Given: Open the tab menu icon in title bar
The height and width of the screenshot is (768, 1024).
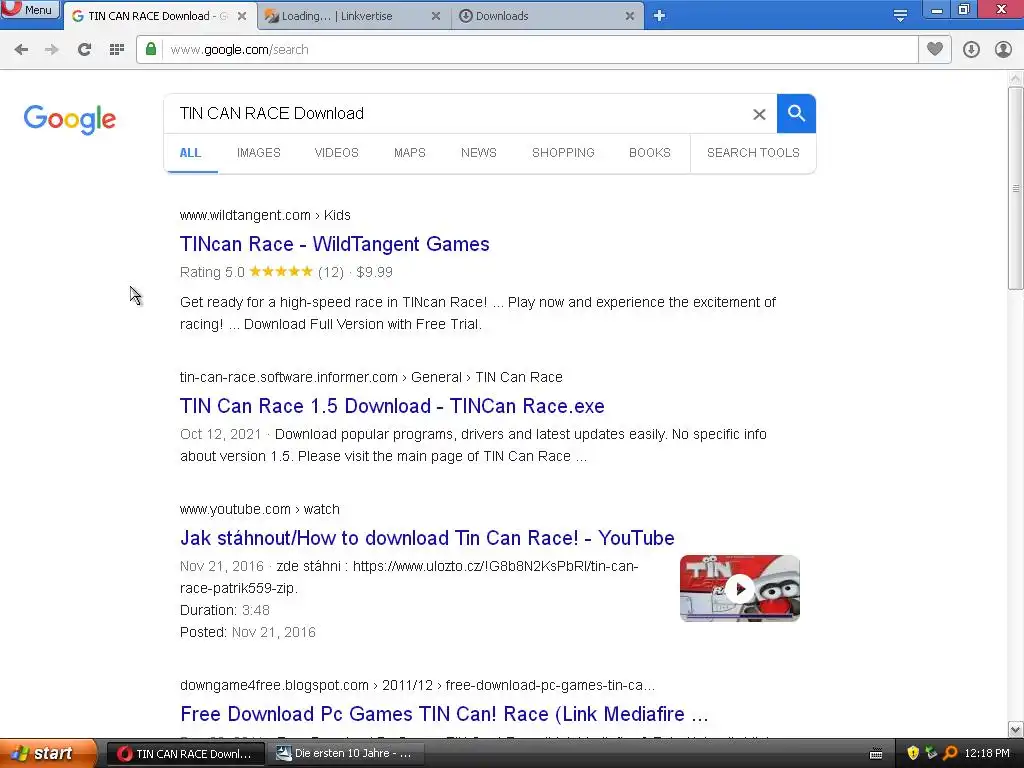Looking at the screenshot, I should (x=900, y=16).
